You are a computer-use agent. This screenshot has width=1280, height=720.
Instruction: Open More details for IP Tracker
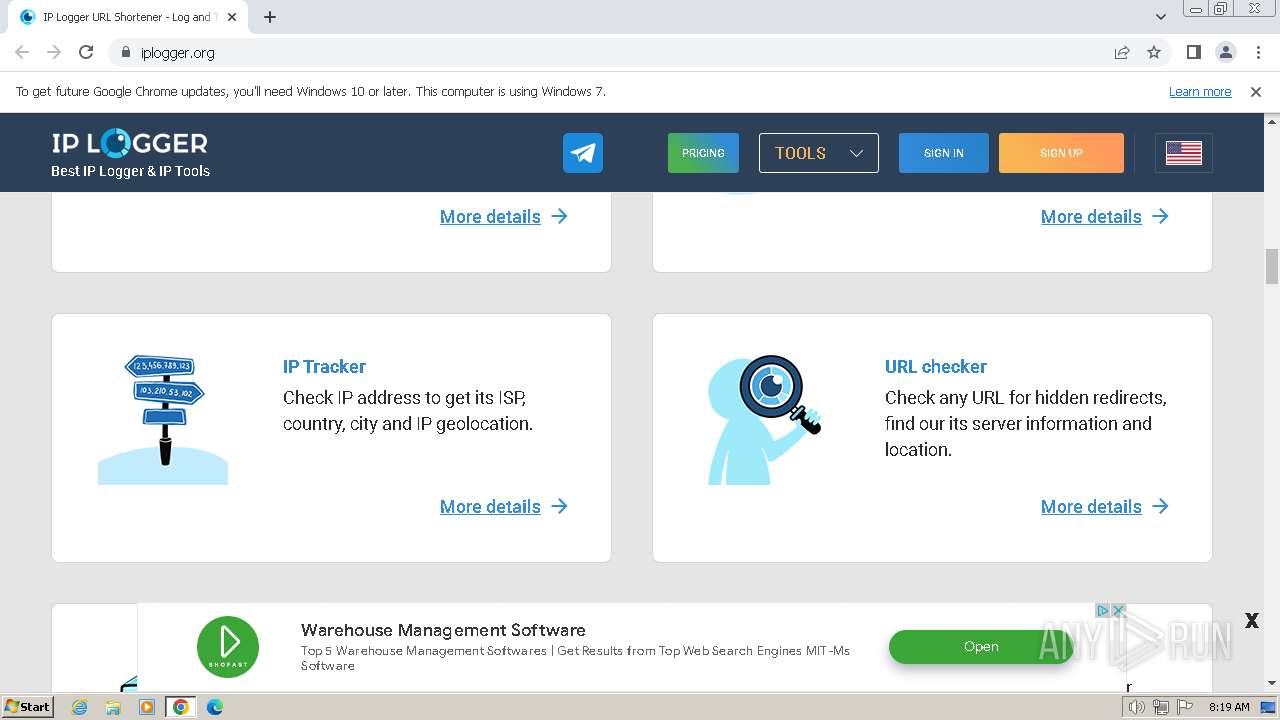click(504, 506)
